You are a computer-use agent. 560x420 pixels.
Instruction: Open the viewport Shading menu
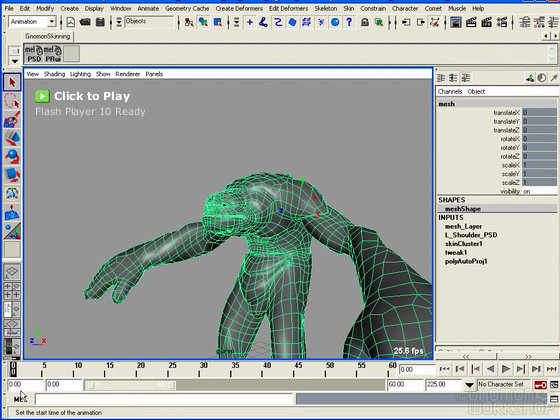pyautogui.click(x=54, y=74)
